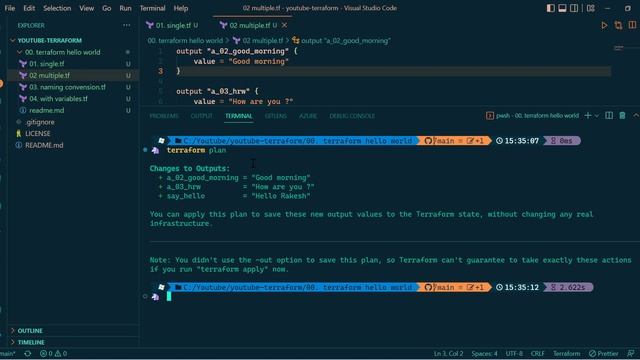Split the terminal icon
The width and height of the screenshot is (640, 360).
pos(609,116)
